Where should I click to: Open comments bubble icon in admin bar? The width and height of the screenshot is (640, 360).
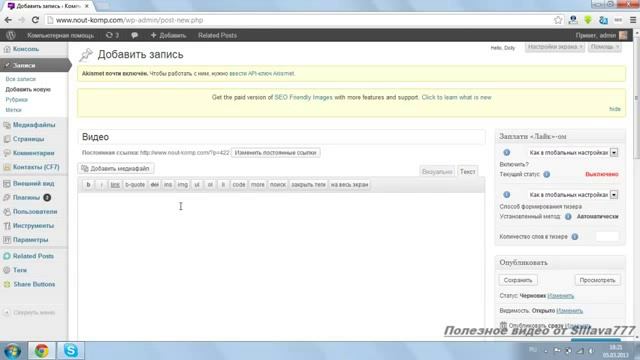[134, 36]
